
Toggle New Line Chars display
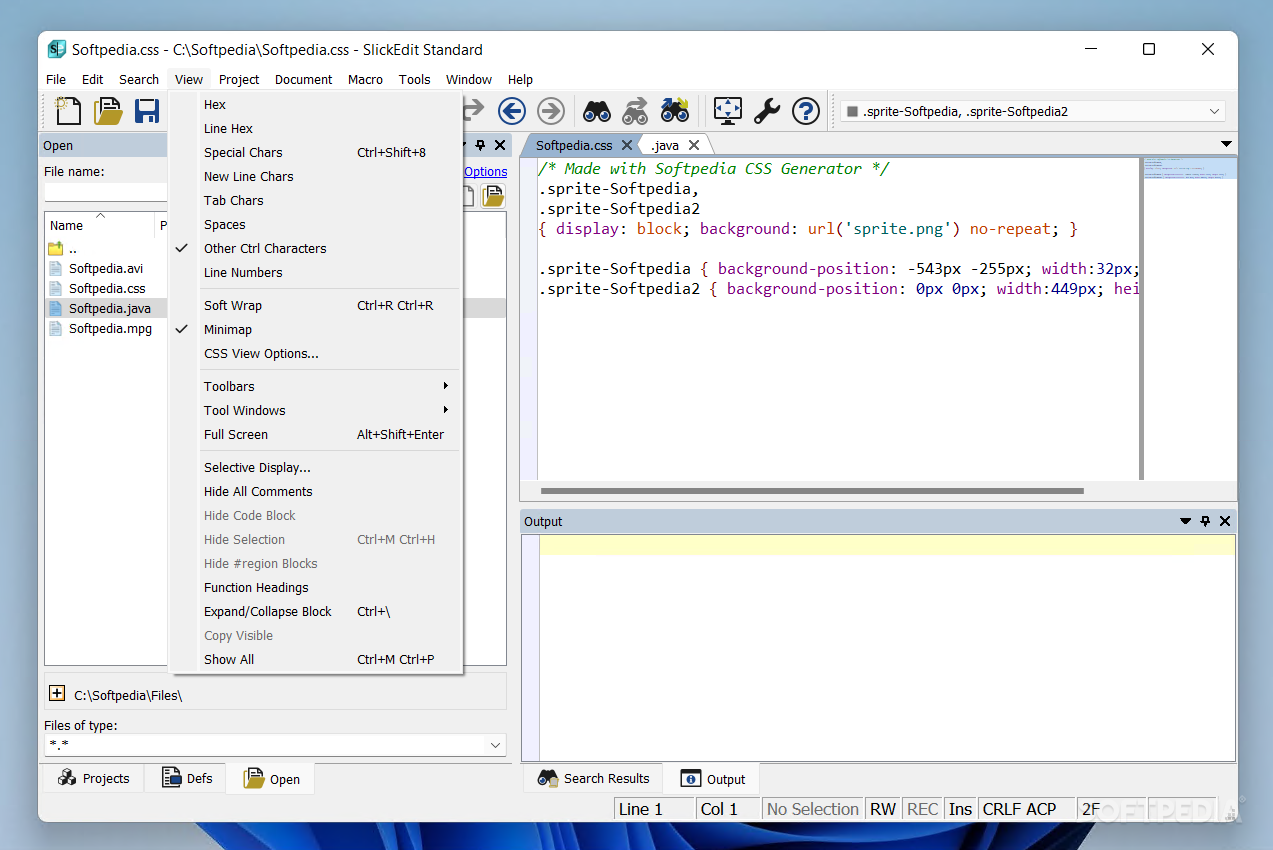[x=316, y=176]
